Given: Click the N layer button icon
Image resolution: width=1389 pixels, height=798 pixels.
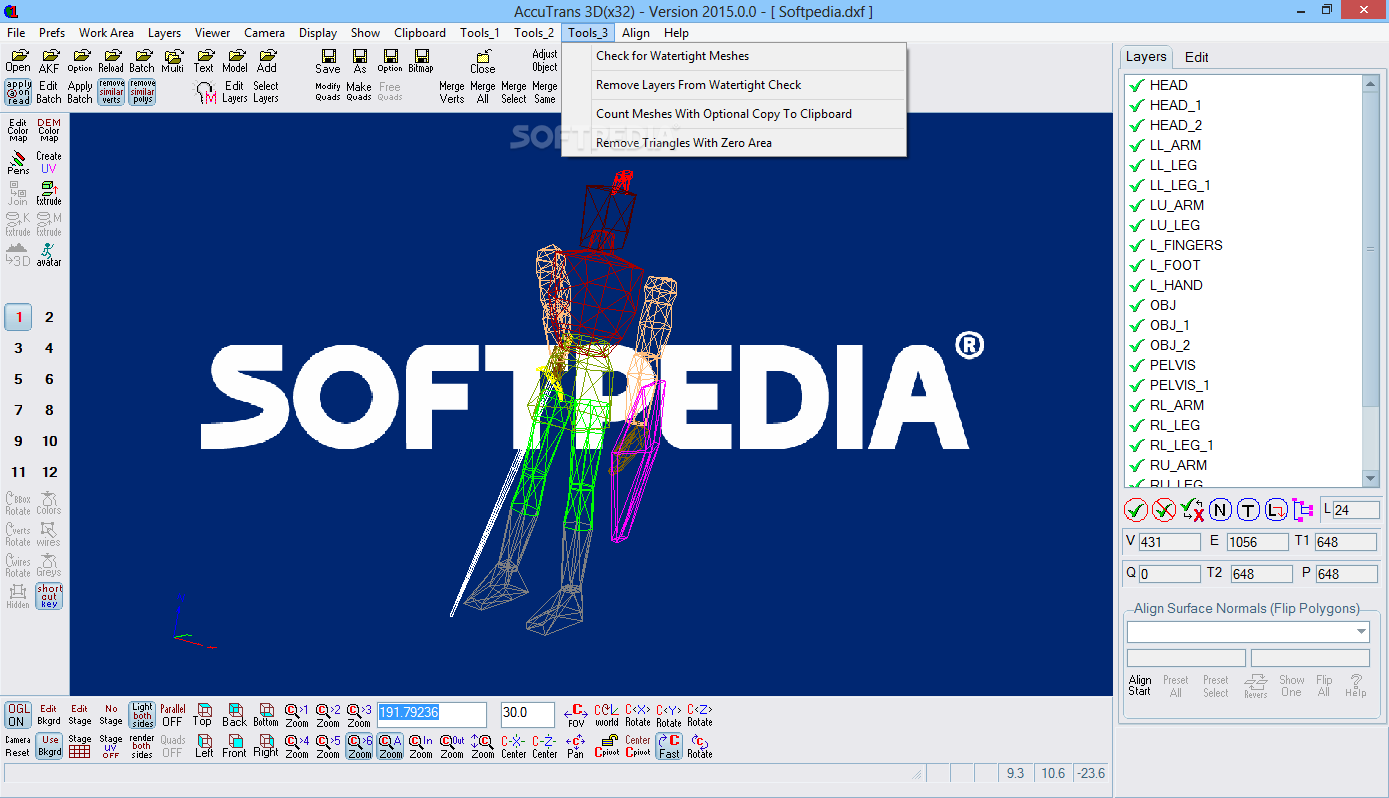Looking at the screenshot, I should tap(1220, 510).
